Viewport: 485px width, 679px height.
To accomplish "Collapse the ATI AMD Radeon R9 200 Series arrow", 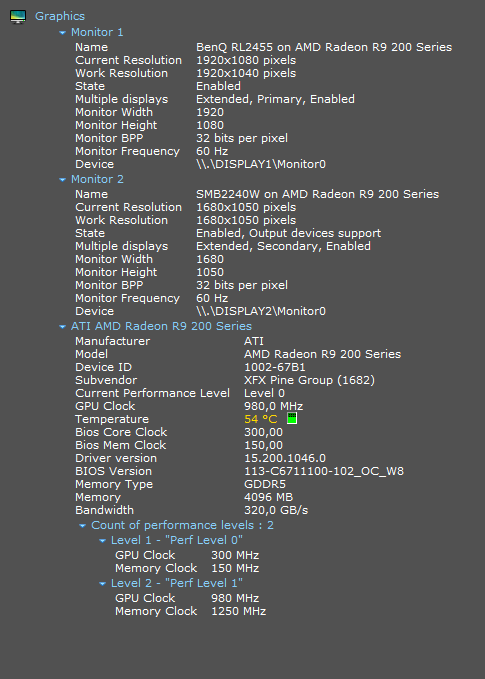I will (63, 327).
